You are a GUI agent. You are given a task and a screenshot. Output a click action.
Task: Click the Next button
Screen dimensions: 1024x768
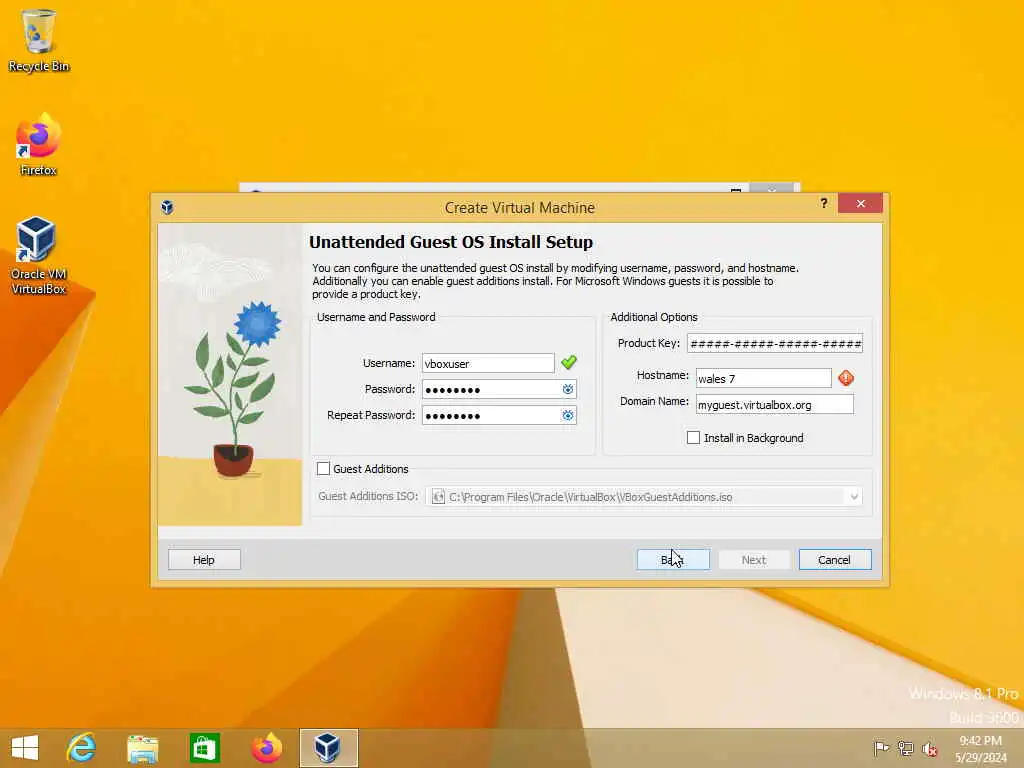[x=754, y=560]
